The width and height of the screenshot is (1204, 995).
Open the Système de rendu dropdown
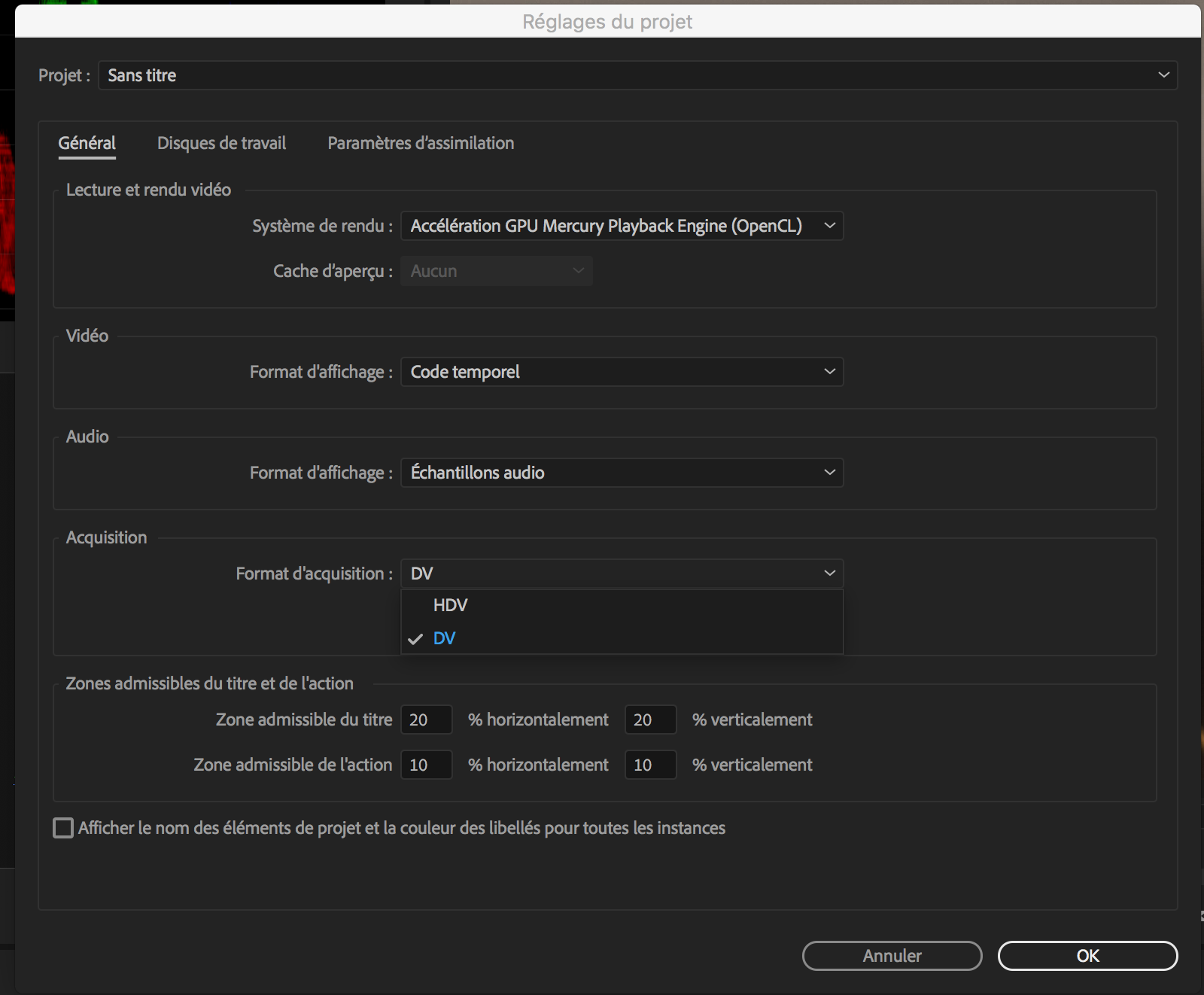(x=622, y=226)
